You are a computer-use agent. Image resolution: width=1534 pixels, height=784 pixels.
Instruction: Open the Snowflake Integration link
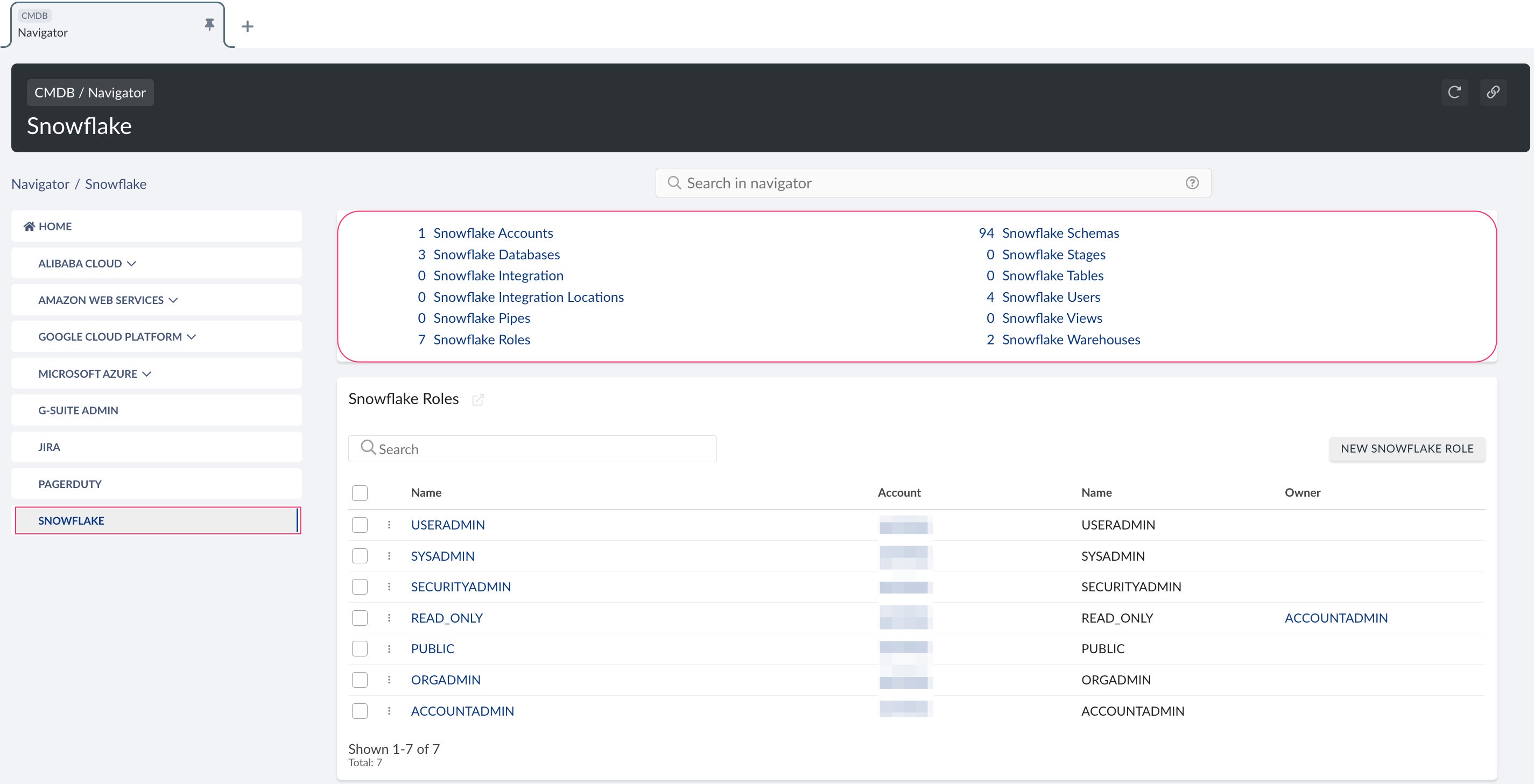[x=498, y=276]
